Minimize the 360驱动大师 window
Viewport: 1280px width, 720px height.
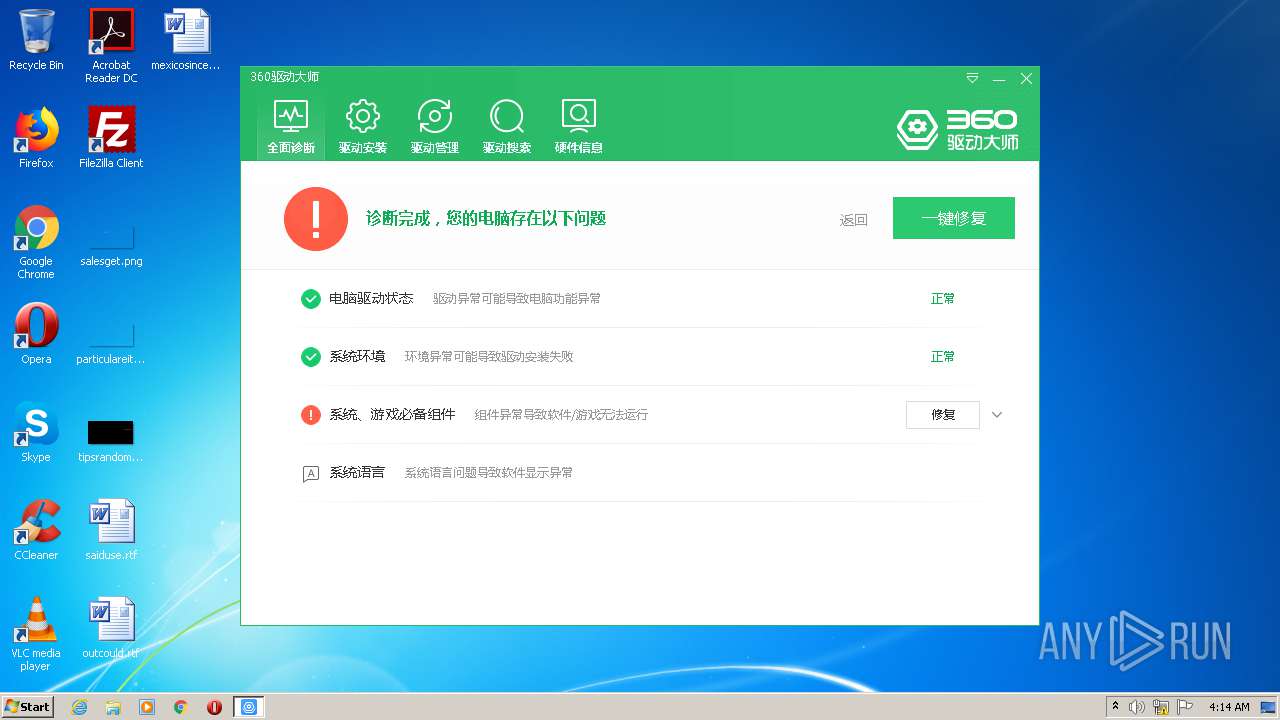pyautogui.click(x=999, y=78)
